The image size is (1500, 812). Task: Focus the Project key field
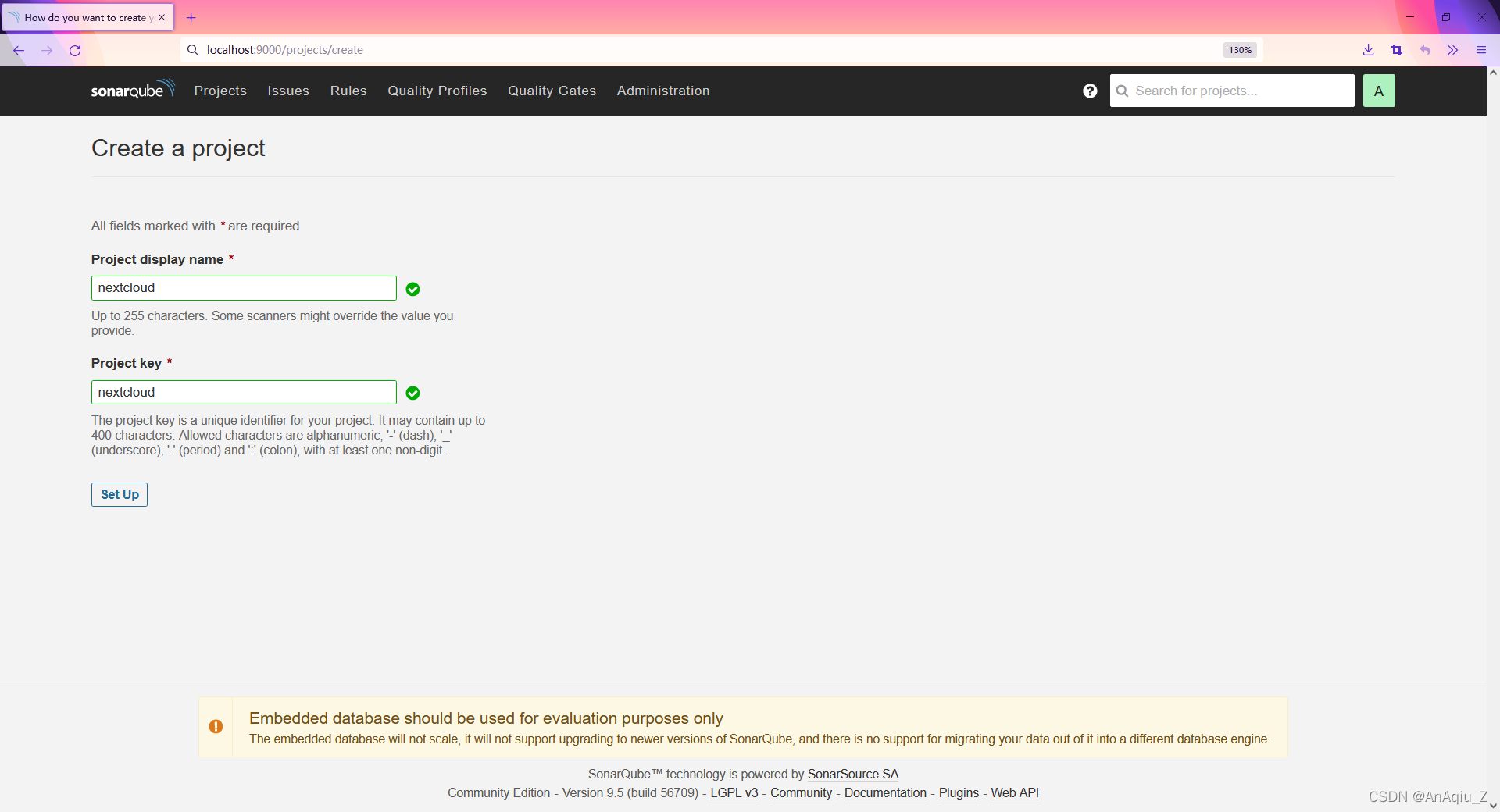244,392
